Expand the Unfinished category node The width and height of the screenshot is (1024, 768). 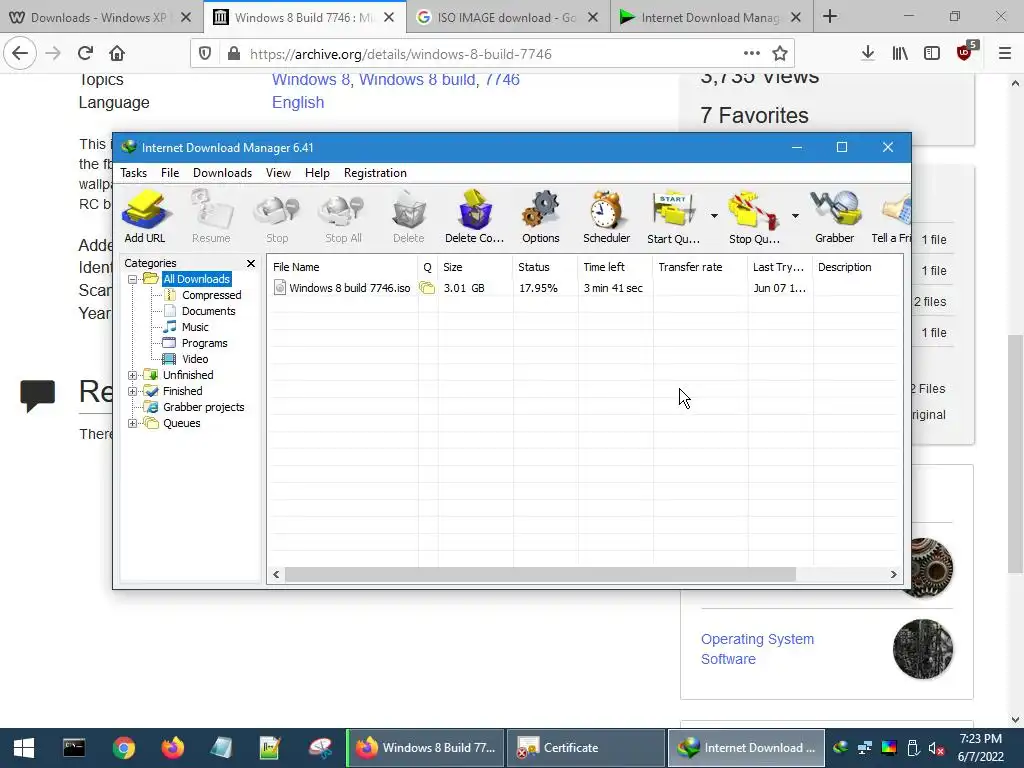133,376
